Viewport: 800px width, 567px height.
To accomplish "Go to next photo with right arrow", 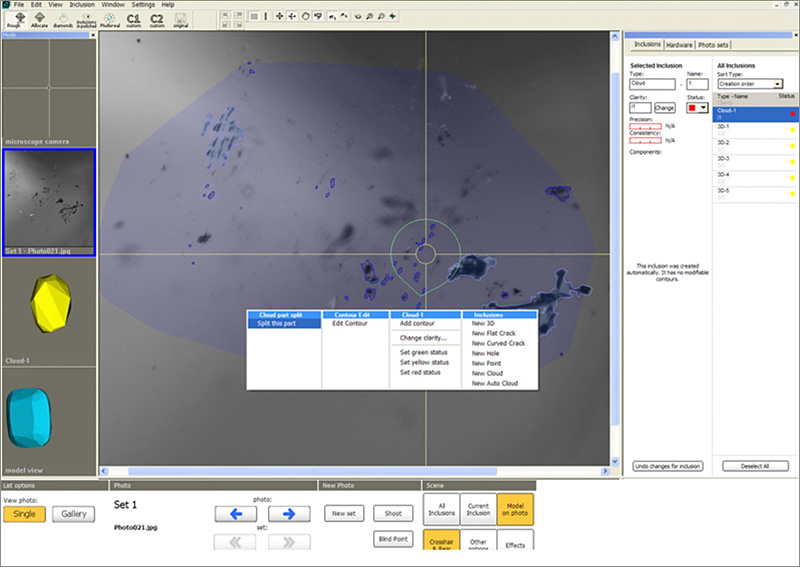I will point(288,513).
